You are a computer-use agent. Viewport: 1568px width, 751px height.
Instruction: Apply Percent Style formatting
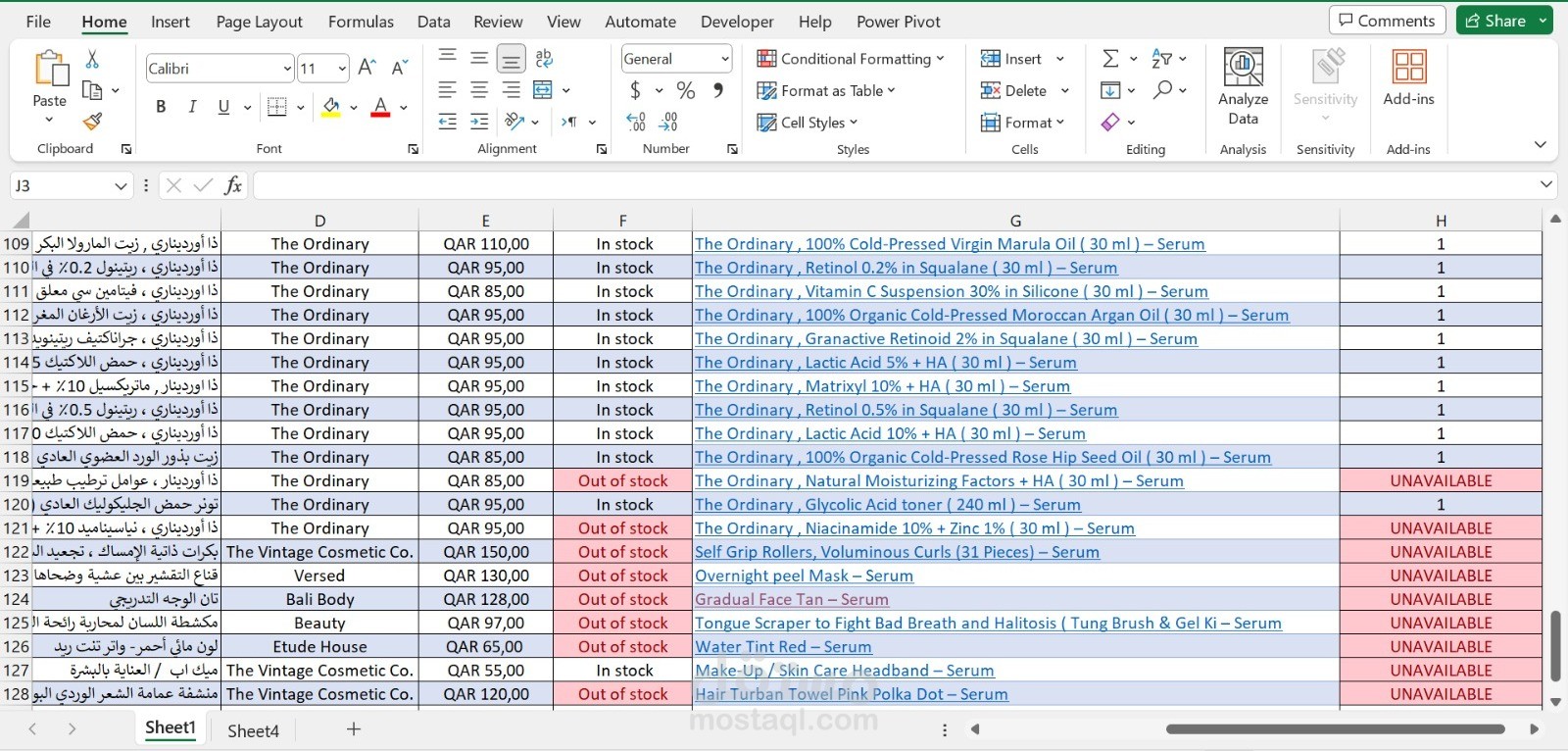(x=686, y=90)
